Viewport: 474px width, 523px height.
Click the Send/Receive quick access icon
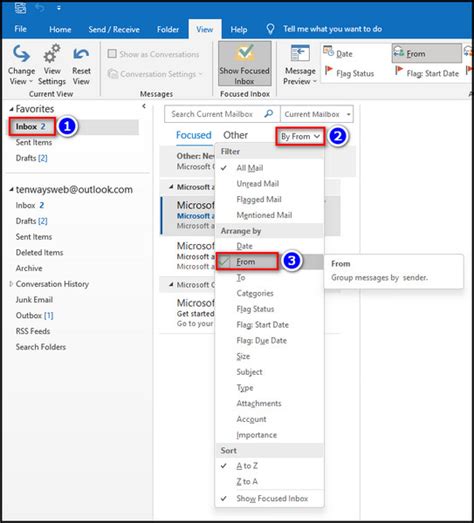coord(20,7)
